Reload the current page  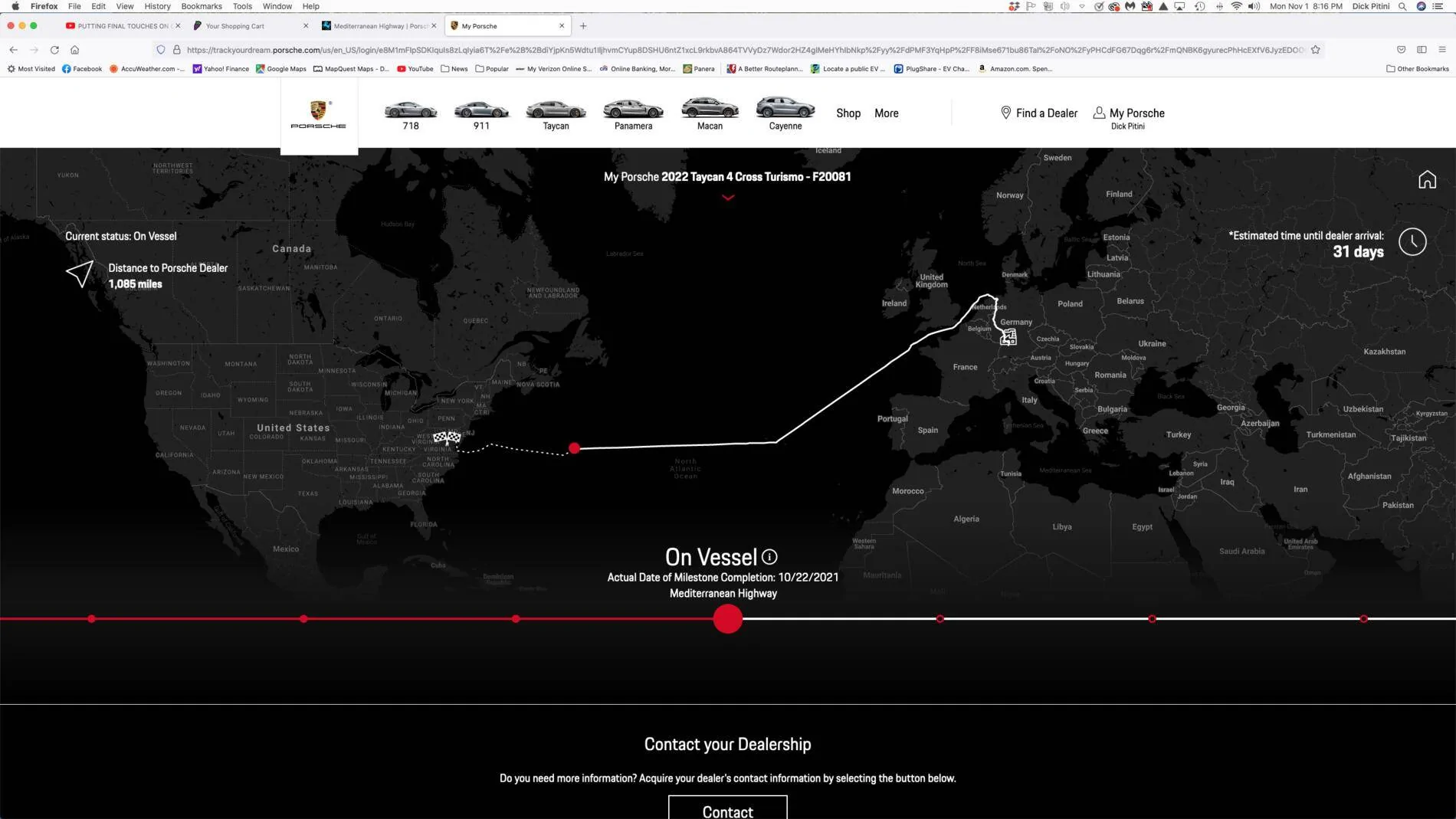pyautogui.click(x=54, y=50)
